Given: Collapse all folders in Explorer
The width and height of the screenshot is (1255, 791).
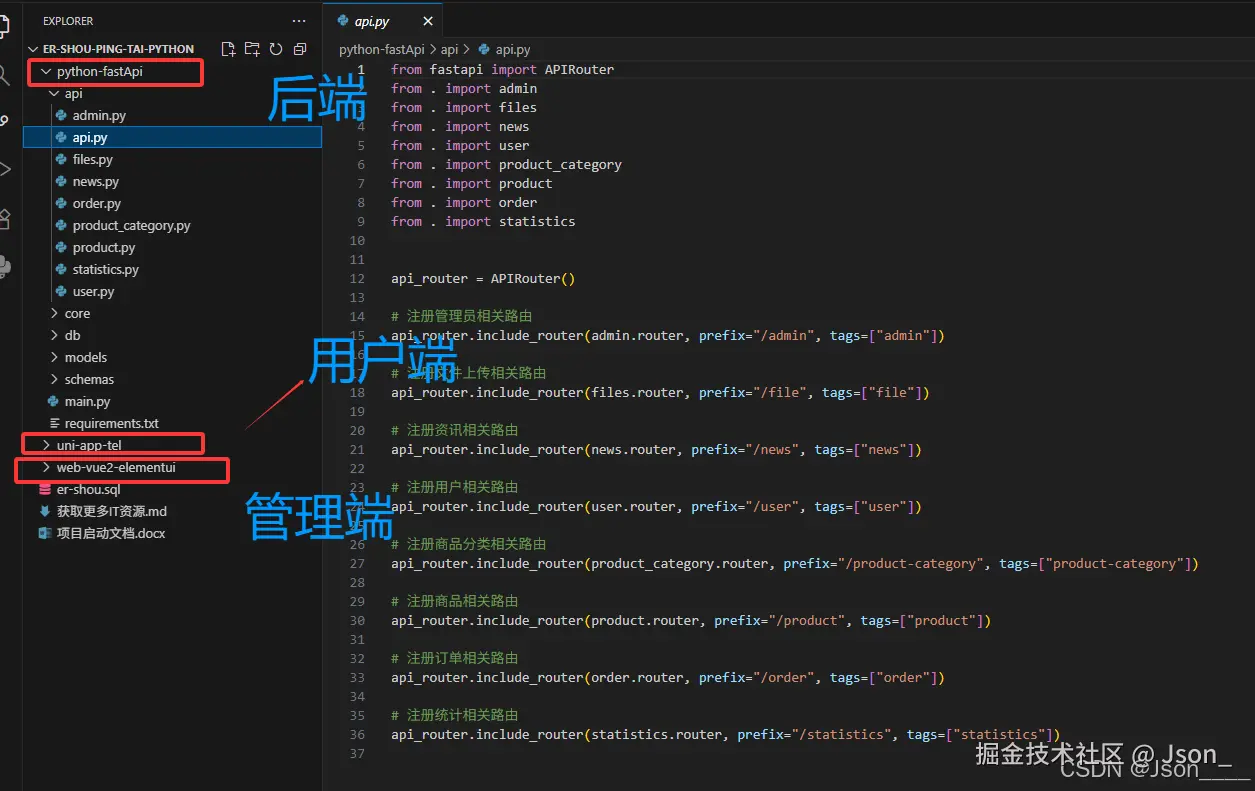Looking at the screenshot, I should tap(299, 49).
